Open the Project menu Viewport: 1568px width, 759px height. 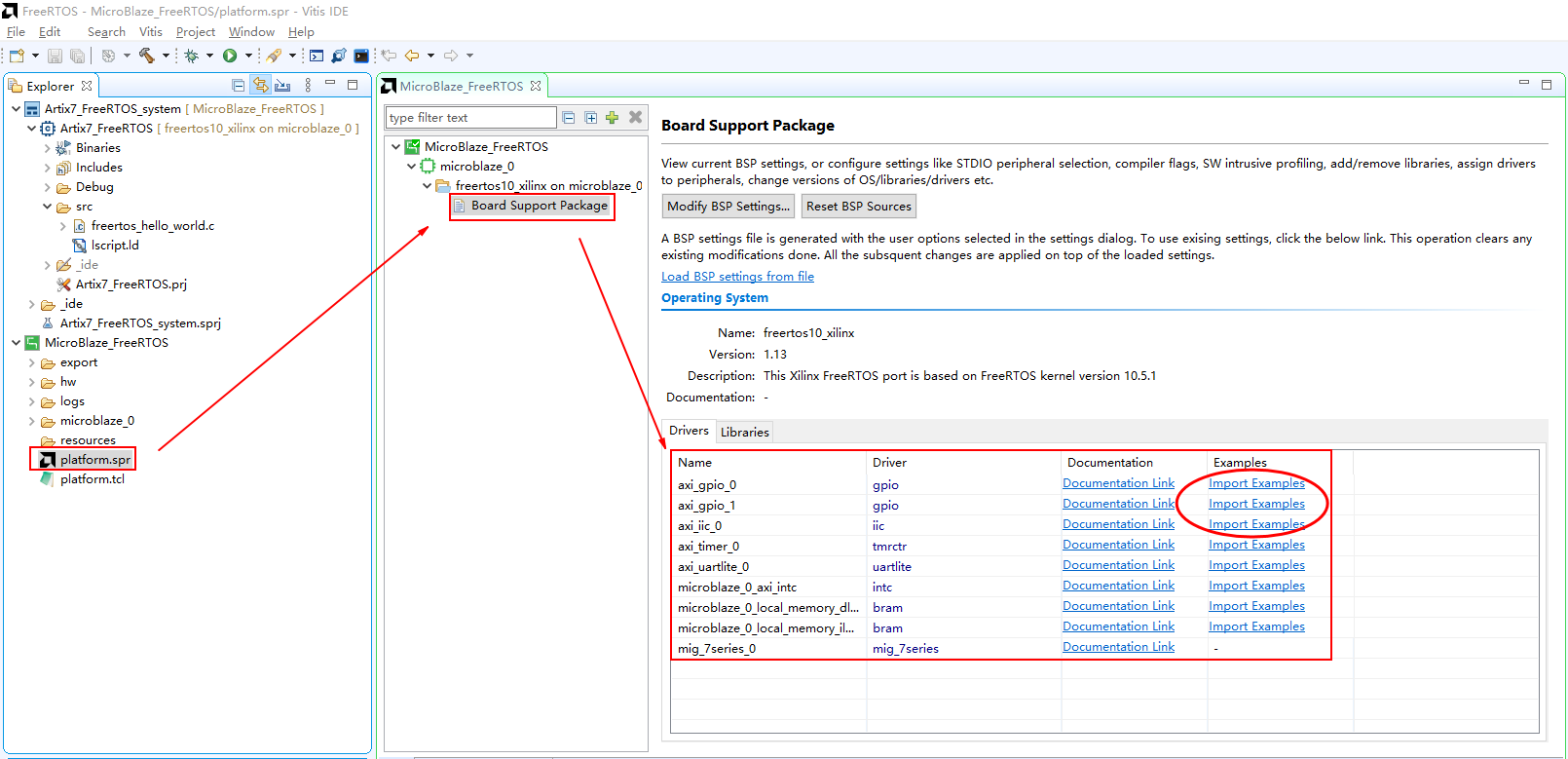tap(196, 32)
